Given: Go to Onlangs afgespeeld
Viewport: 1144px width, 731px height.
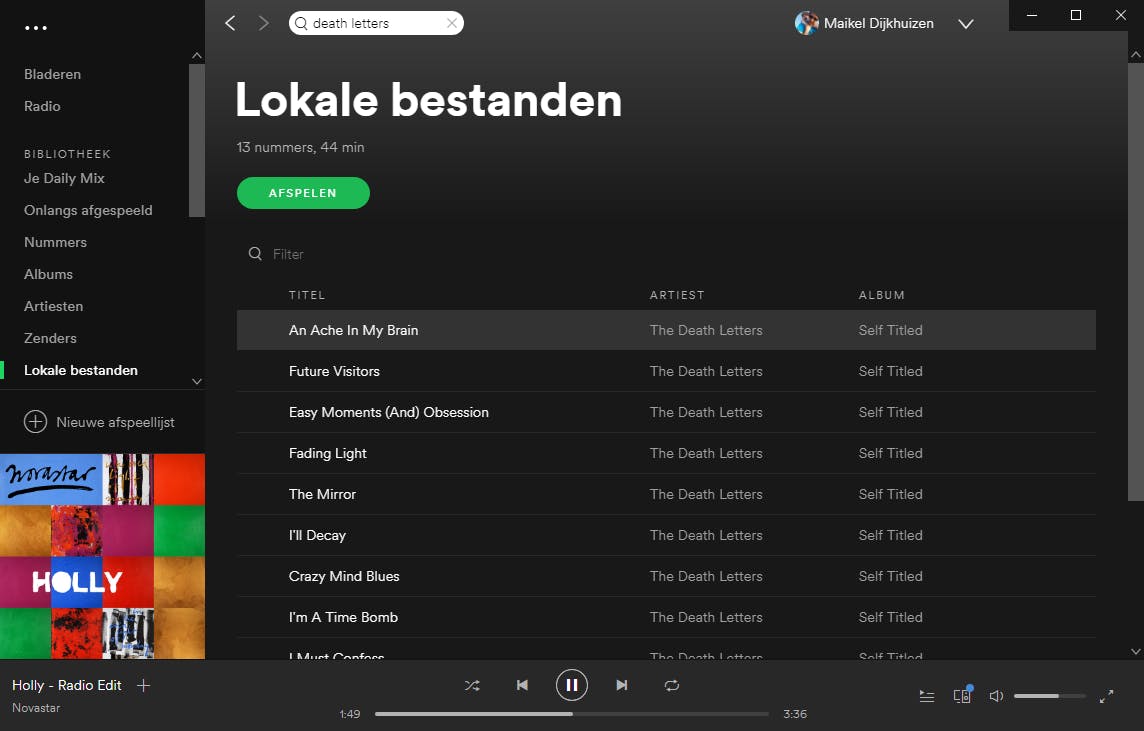Looking at the screenshot, I should (88, 210).
